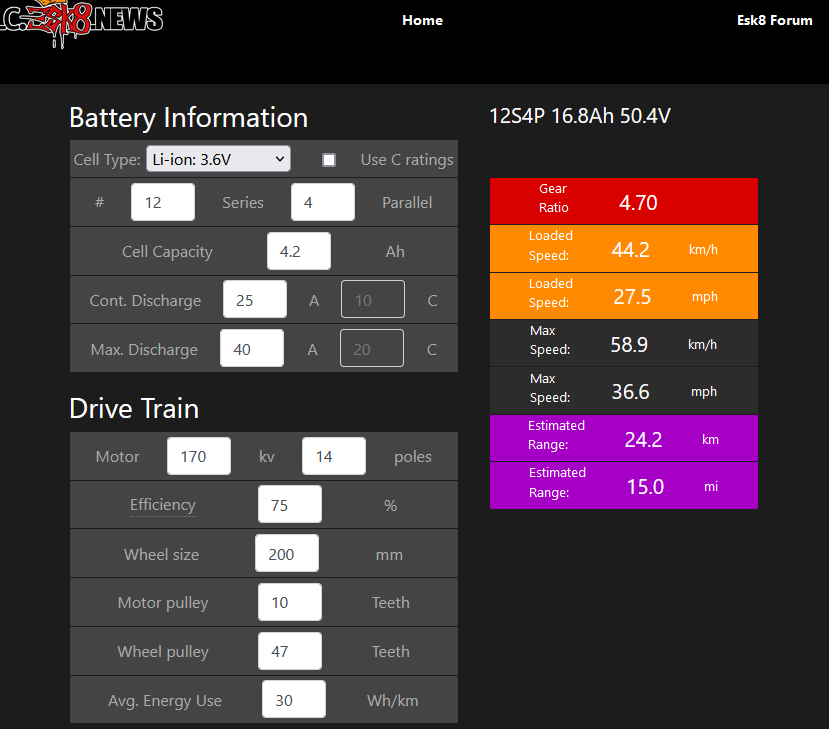The width and height of the screenshot is (829, 729).
Task: Click the Loaded Speed 27.5 mph value
Action: [632, 297]
